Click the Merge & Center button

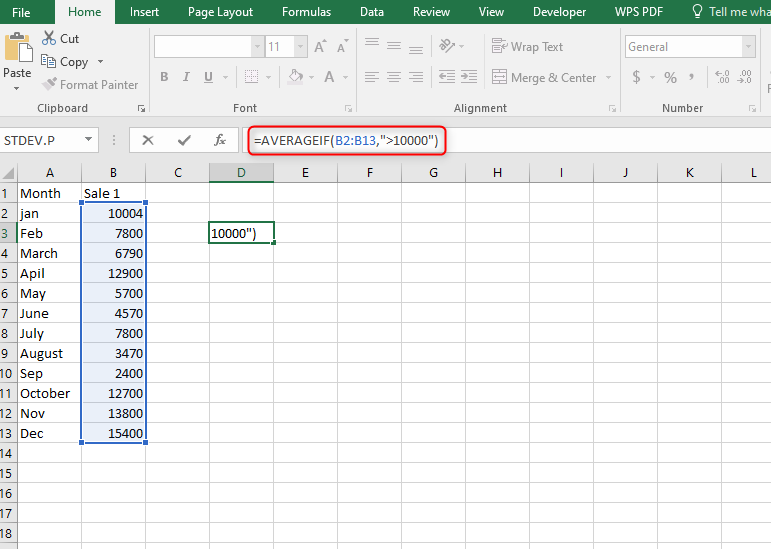(543, 78)
